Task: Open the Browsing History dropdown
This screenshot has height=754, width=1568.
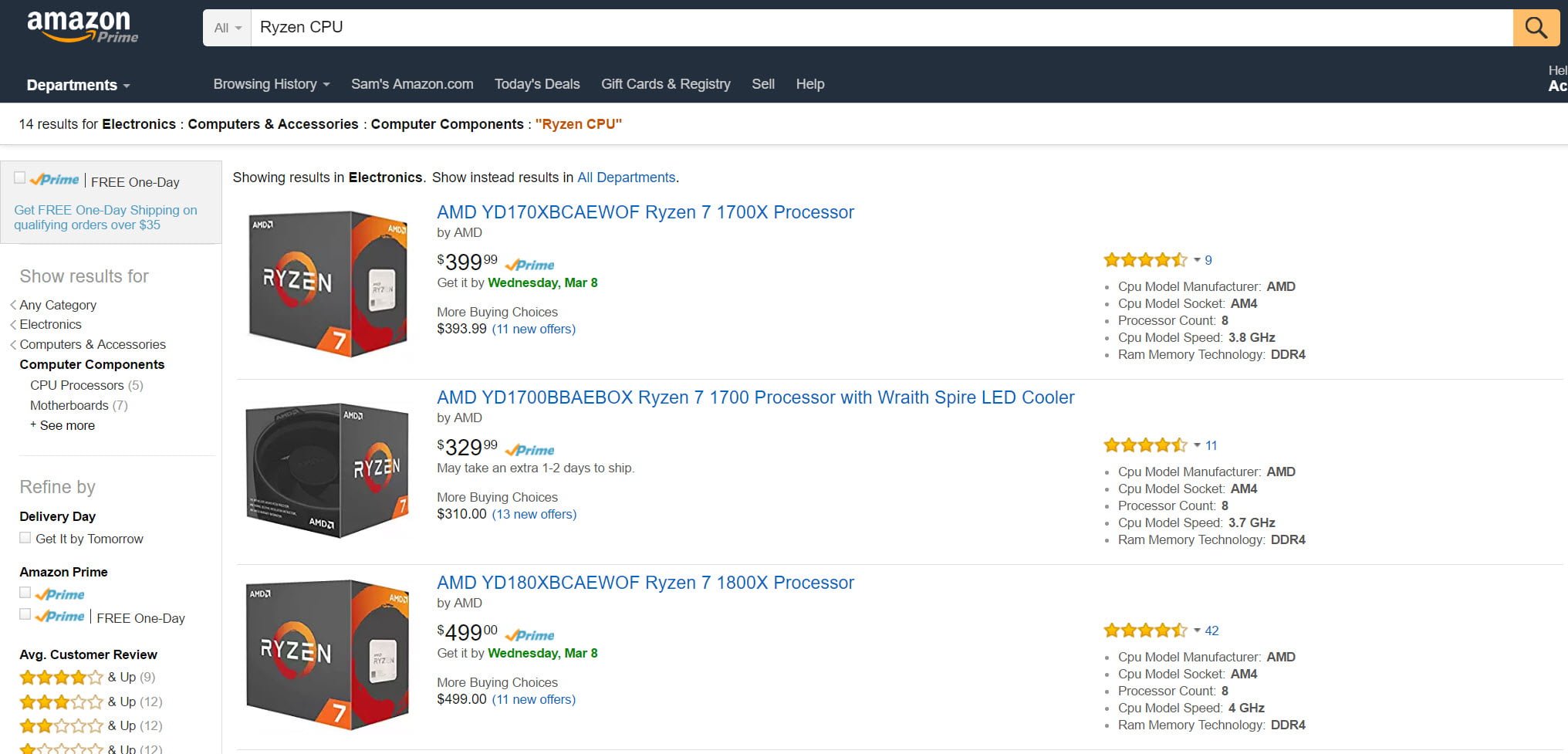Action: [272, 84]
